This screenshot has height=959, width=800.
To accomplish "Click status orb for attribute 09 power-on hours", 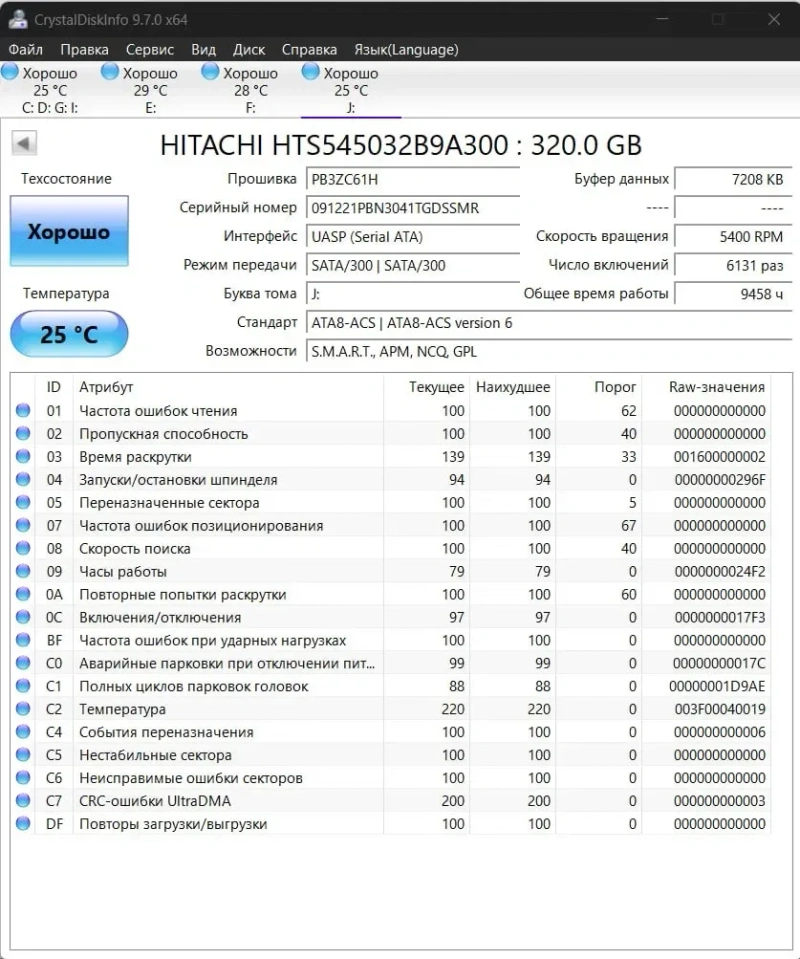I will [23, 571].
